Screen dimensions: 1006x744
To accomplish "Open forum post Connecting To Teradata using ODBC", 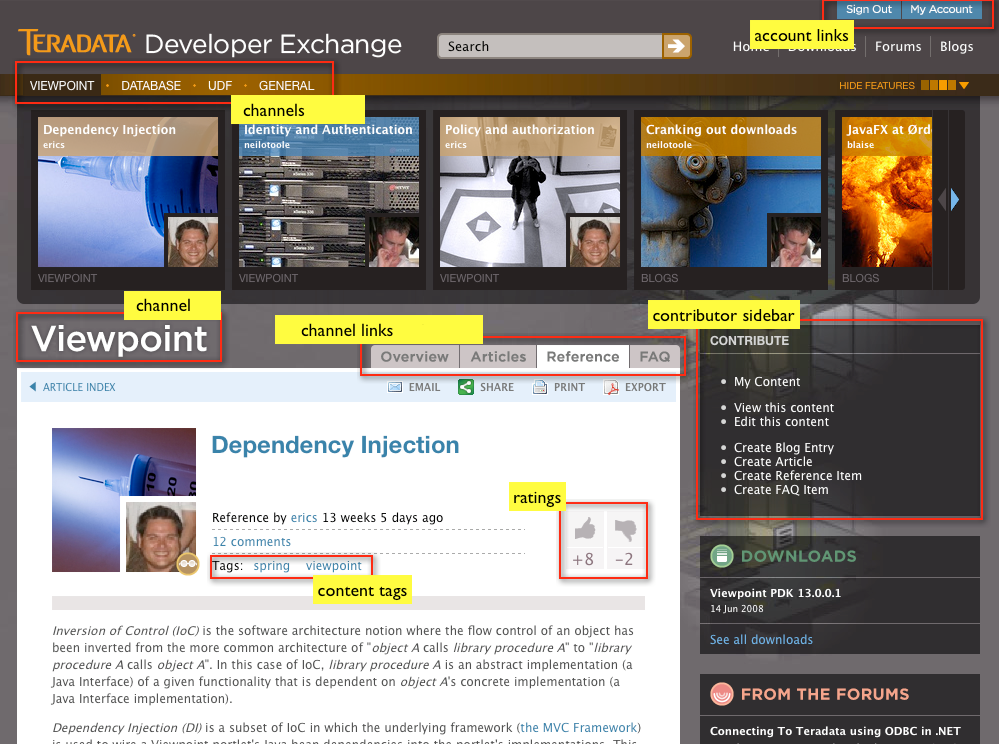I will (835, 731).
